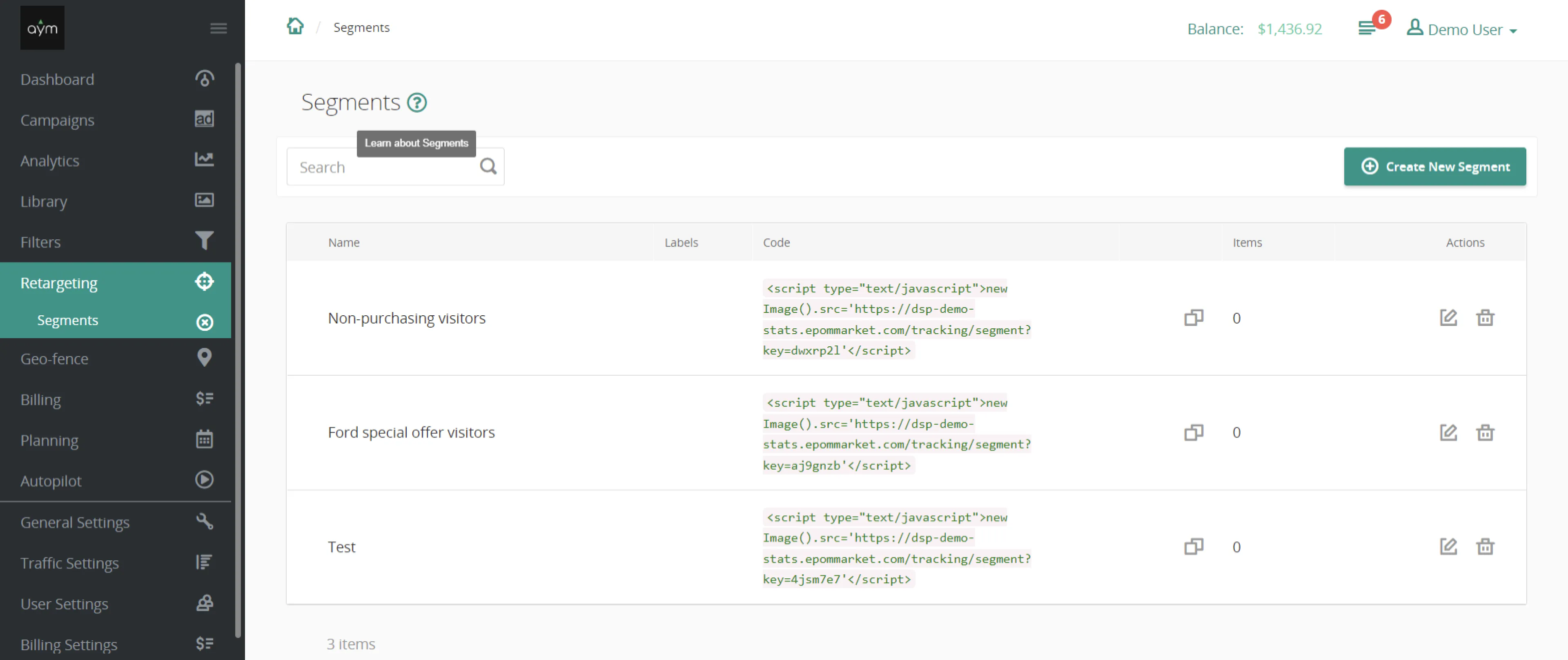Copy code for Non-purchasing visitors segment
The image size is (1568, 660).
click(1194, 318)
